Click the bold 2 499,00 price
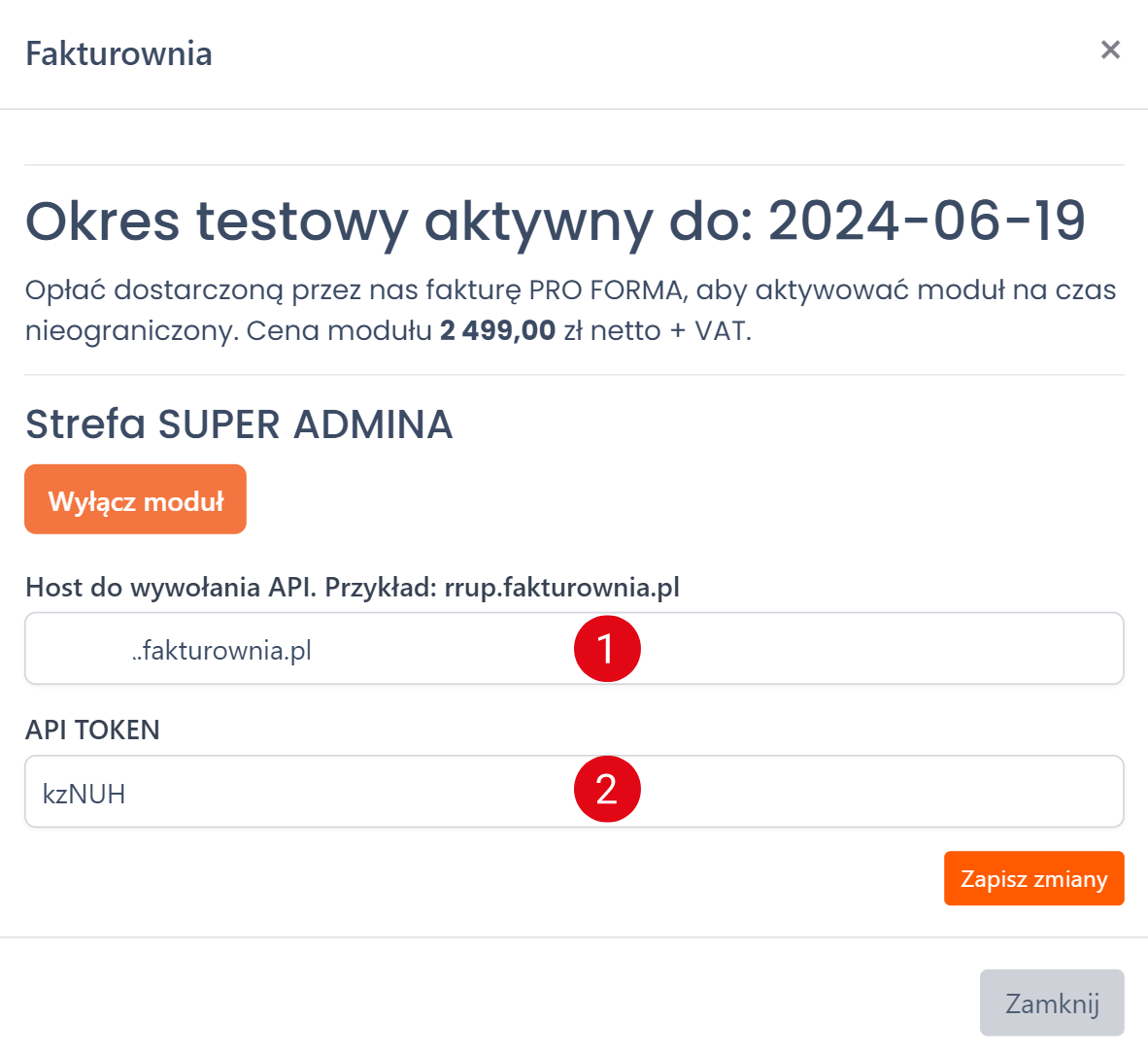1148x1053 pixels. click(x=497, y=331)
